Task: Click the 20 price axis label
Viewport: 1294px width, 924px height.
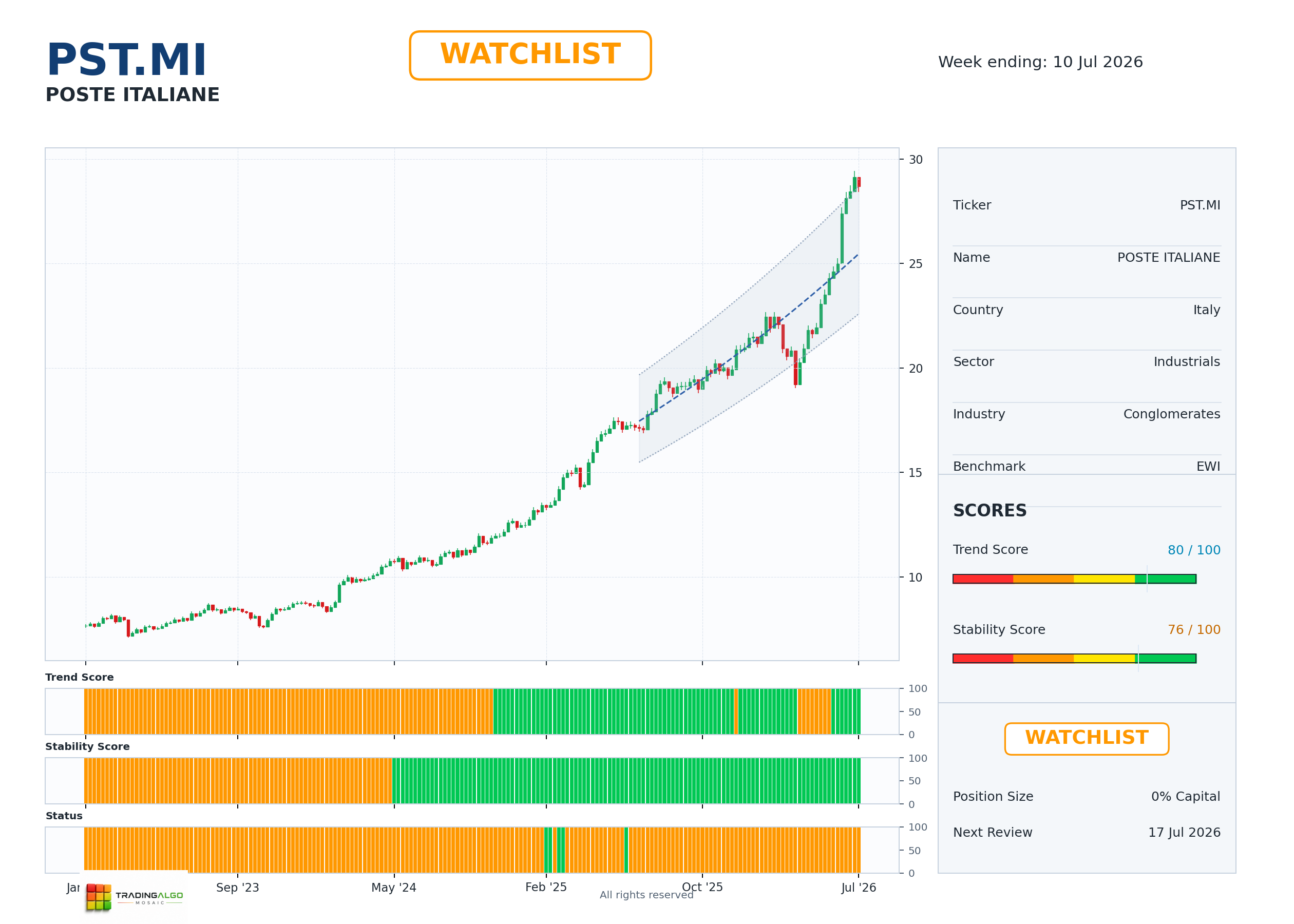Action: [916, 369]
